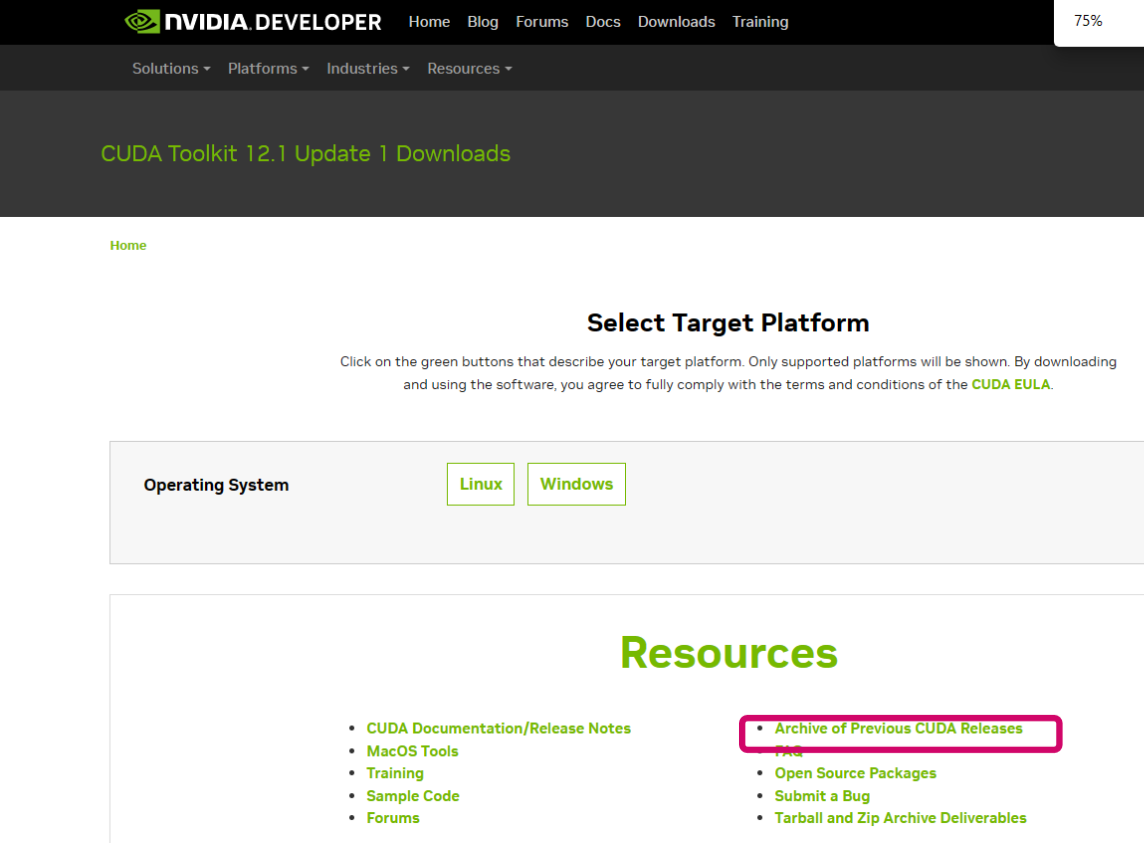The image size is (1147, 846).
Task: Select the Training top navigation item
Action: 761,22
